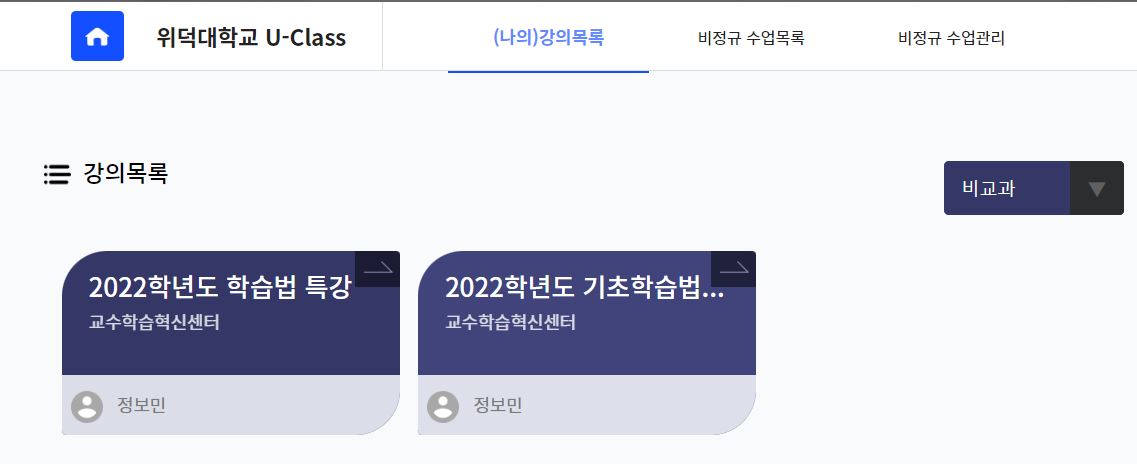This screenshot has height=464, width=1137.
Task: Select instructor name 정보민 on second card
Action: [497, 405]
